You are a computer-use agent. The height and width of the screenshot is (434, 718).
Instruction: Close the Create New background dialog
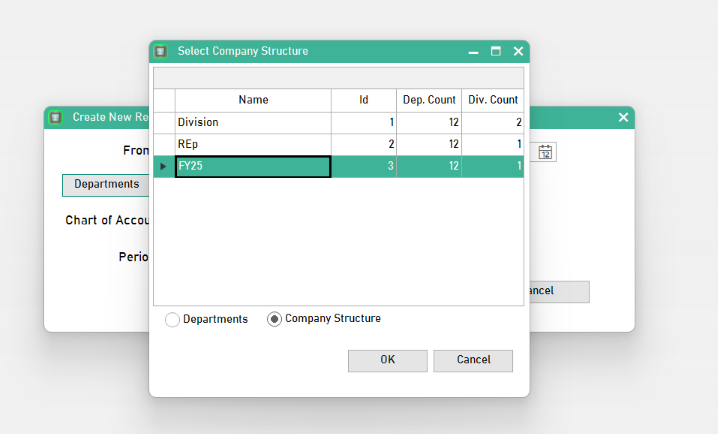(x=623, y=117)
